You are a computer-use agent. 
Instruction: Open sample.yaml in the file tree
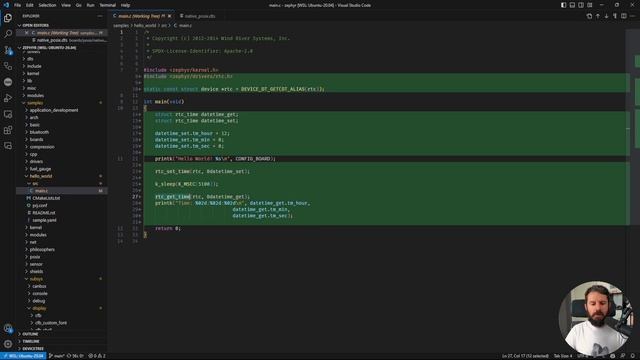pyautogui.click(x=44, y=220)
